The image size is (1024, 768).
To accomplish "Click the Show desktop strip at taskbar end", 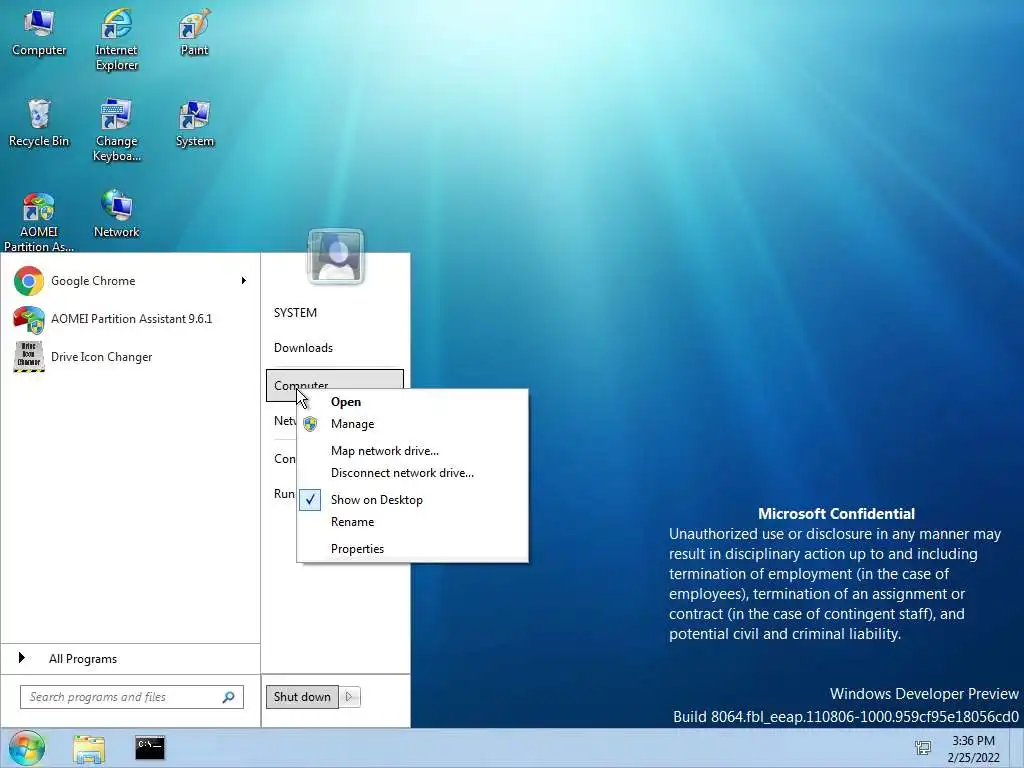I will (x=1017, y=748).
